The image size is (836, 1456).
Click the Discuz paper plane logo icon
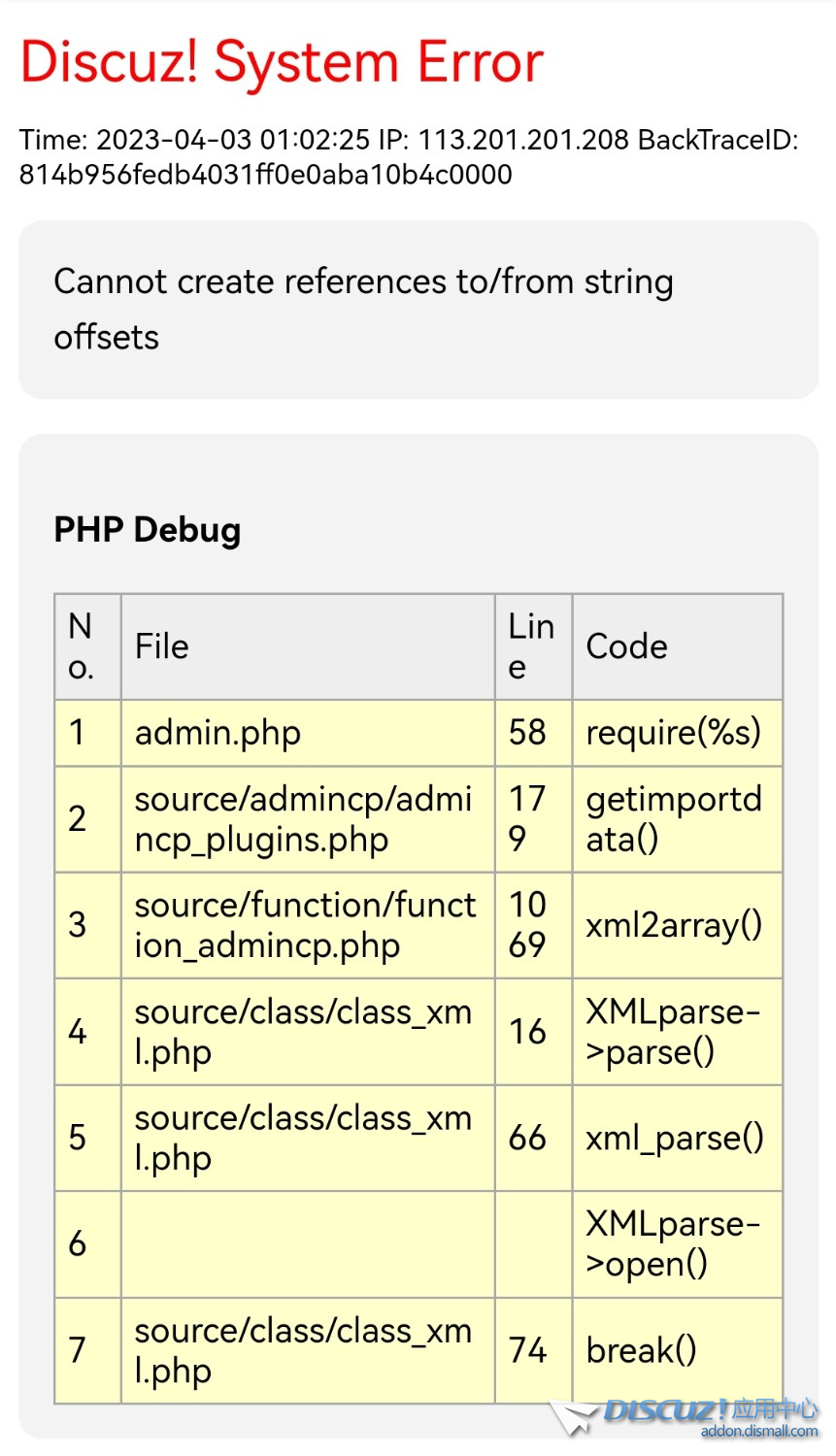573,1417
